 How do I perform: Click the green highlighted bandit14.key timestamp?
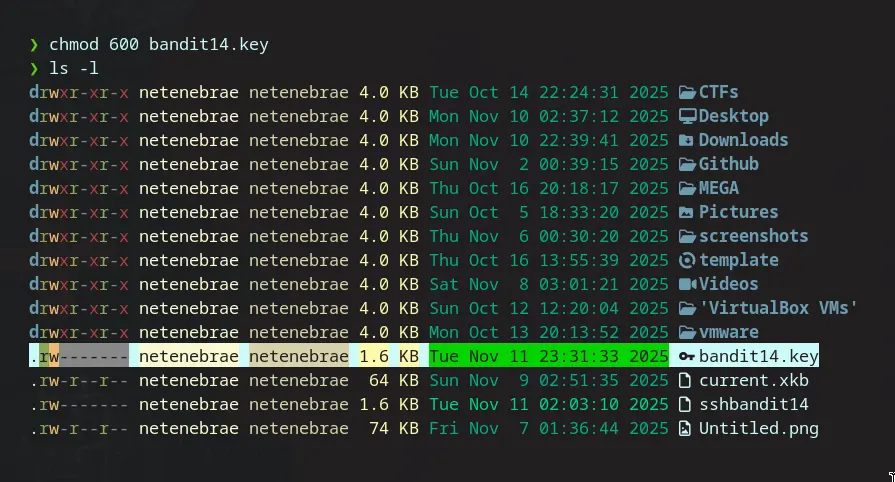click(x=548, y=356)
